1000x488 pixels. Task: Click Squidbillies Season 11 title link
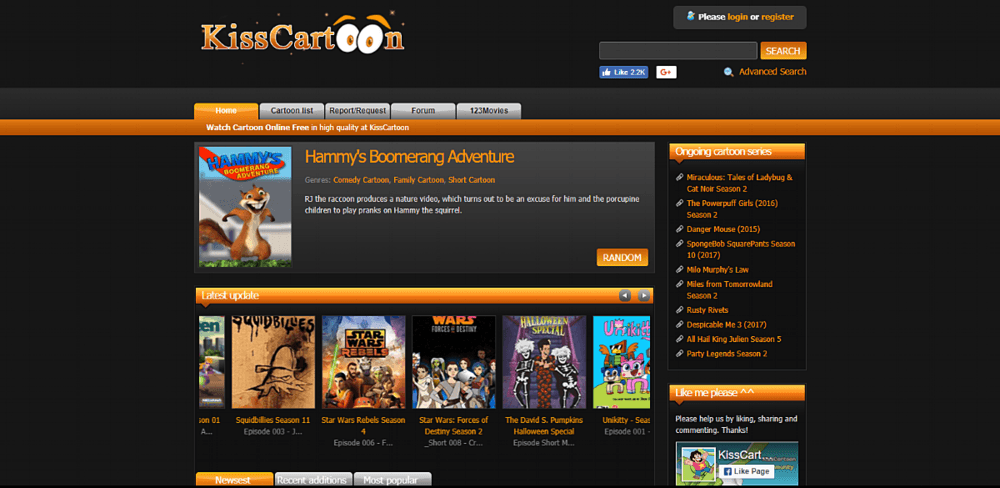tap(273, 420)
